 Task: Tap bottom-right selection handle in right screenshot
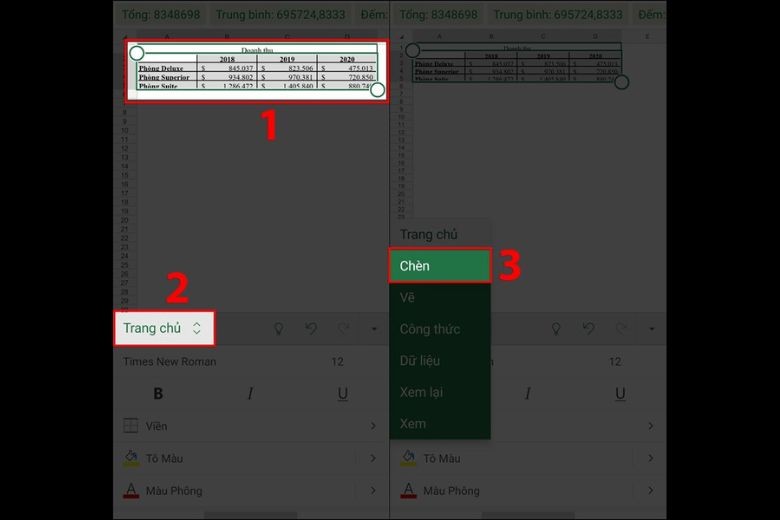coord(621,82)
